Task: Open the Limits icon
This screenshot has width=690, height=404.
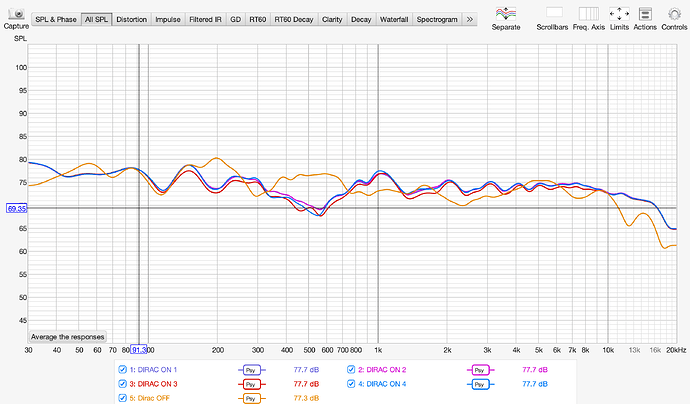Action: point(619,14)
